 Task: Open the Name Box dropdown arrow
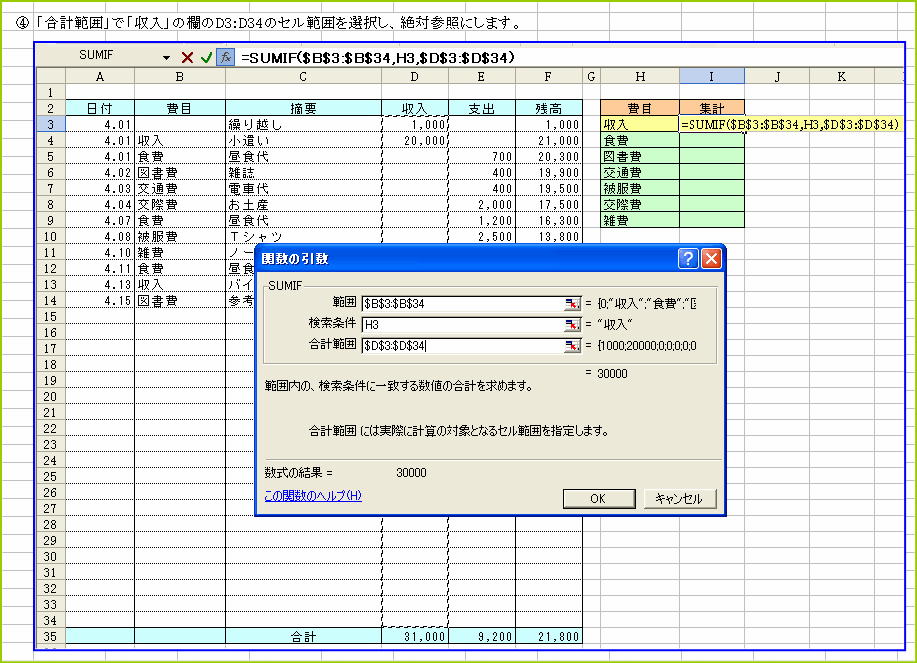(166, 57)
